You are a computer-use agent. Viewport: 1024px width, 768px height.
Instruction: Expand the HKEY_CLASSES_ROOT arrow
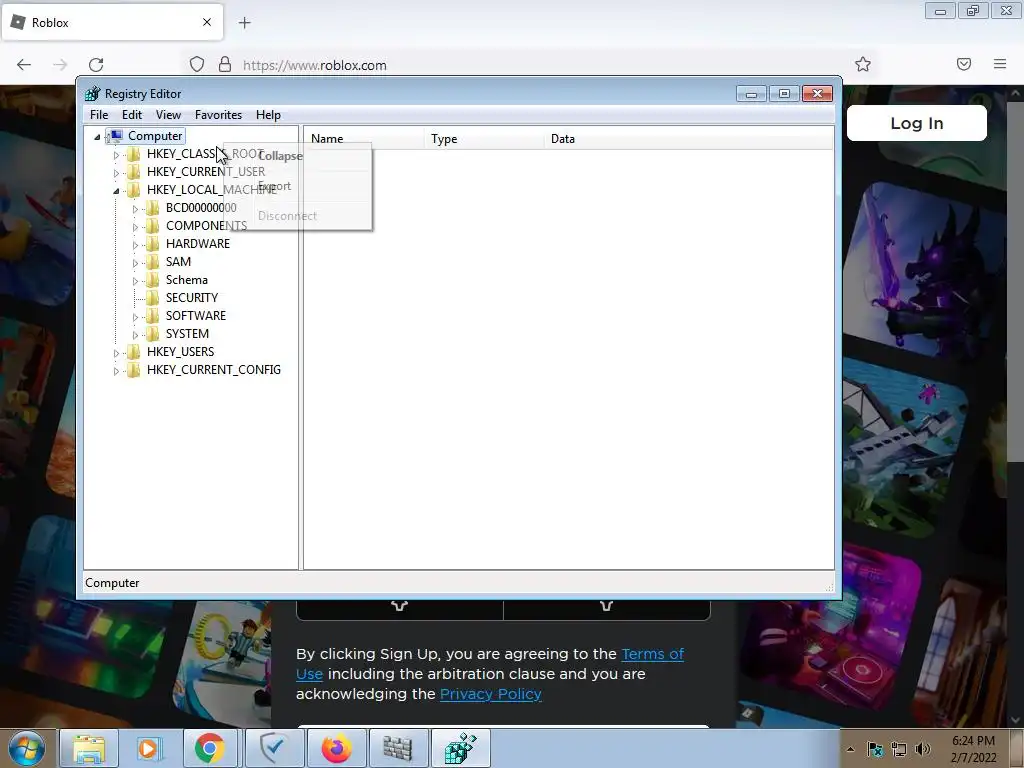click(x=116, y=155)
